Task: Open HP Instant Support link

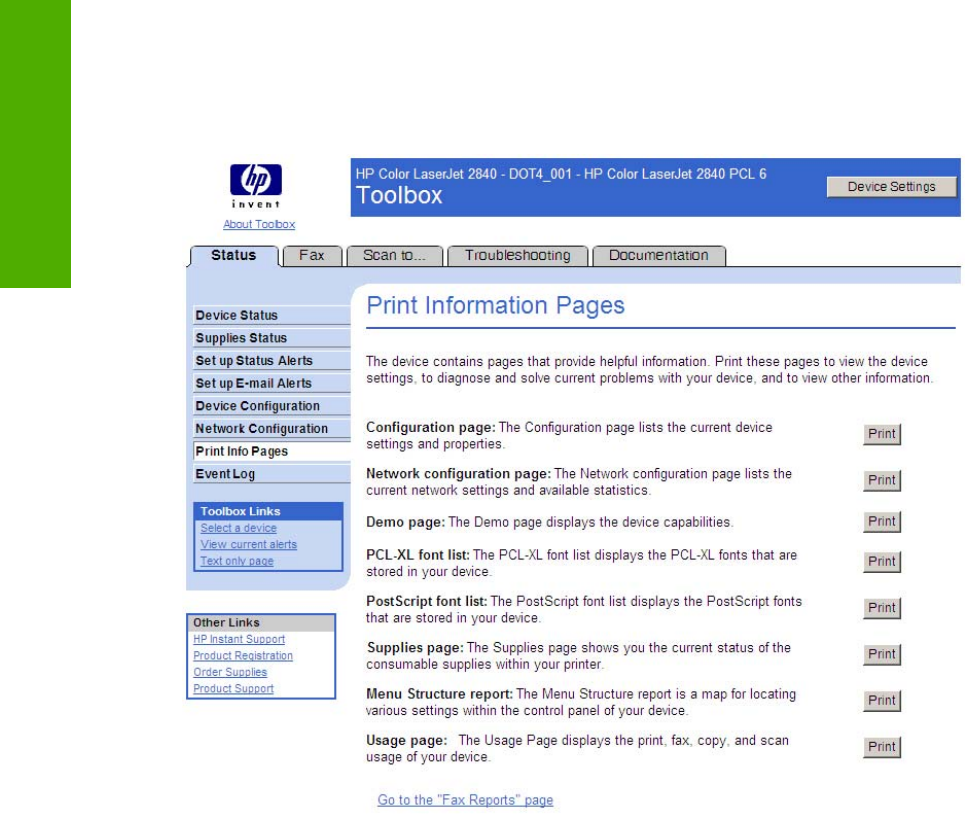Action: 239,640
